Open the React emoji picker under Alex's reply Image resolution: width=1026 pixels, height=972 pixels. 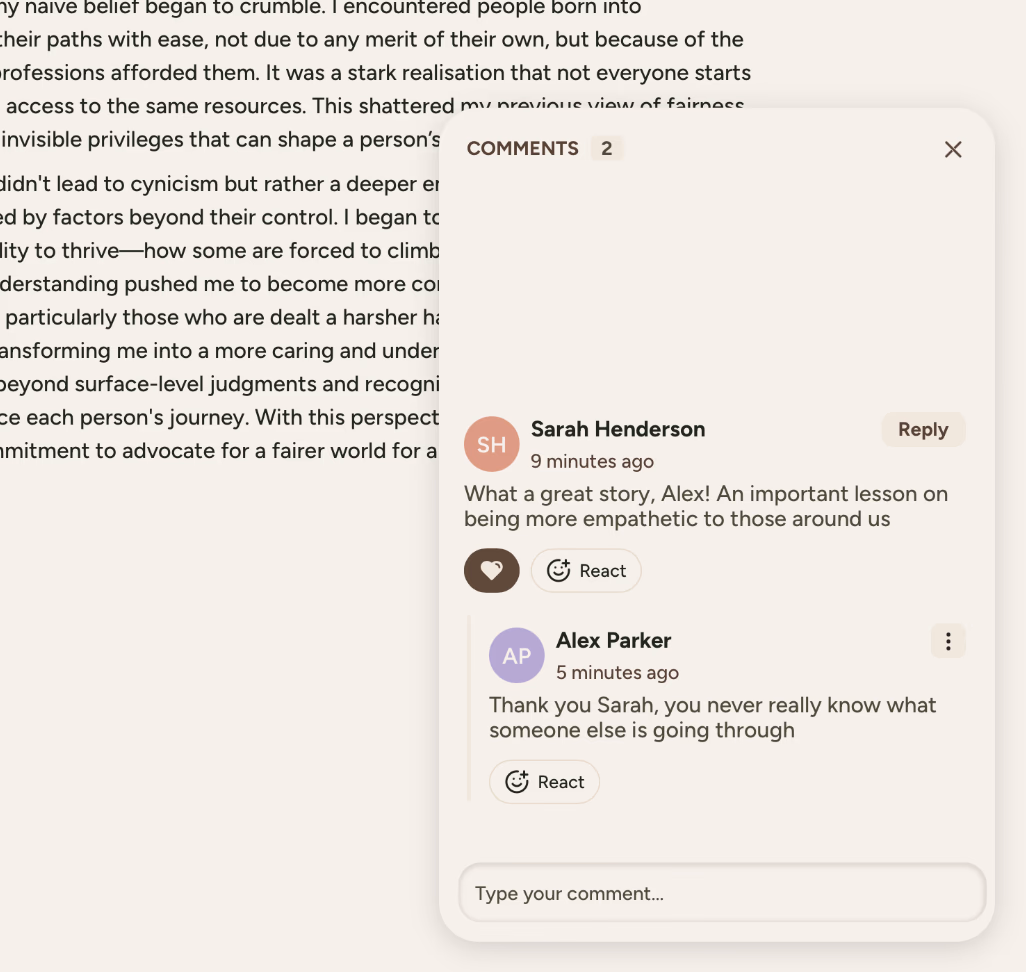pyautogui.click(x=544, y=782)
